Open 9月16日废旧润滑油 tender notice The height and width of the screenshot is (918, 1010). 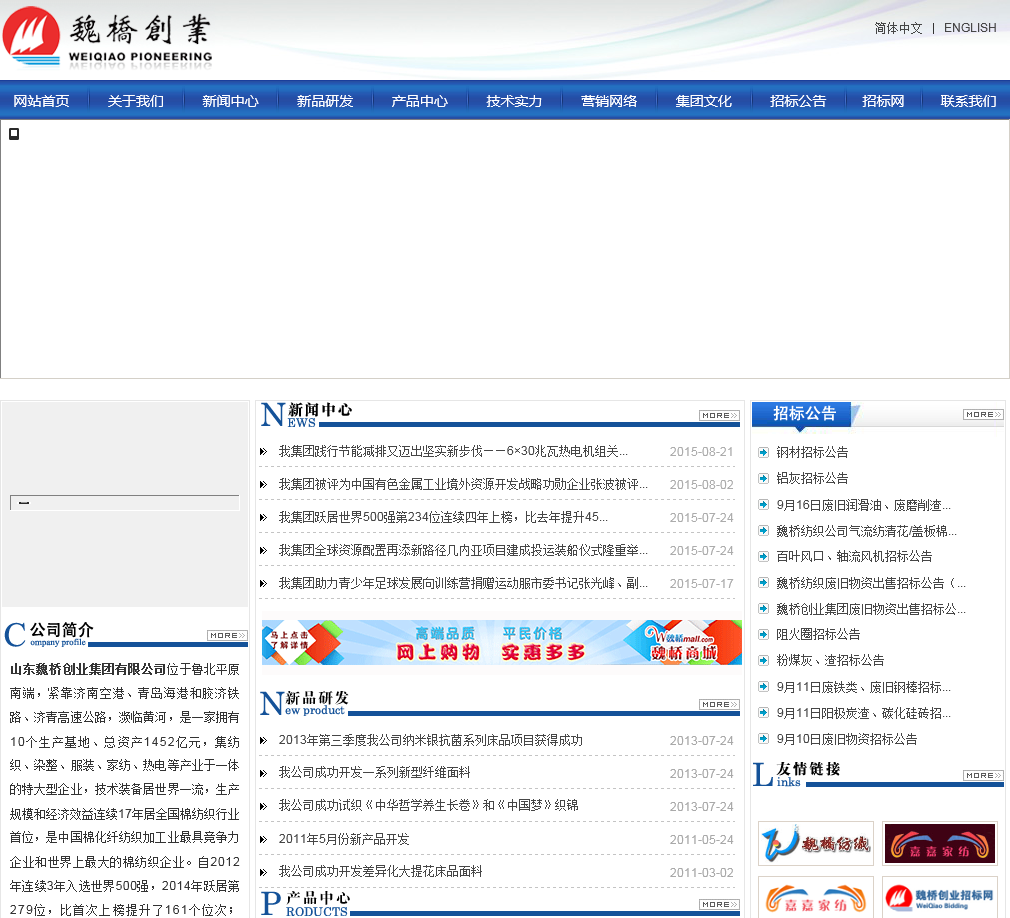(x=864, y=505)
